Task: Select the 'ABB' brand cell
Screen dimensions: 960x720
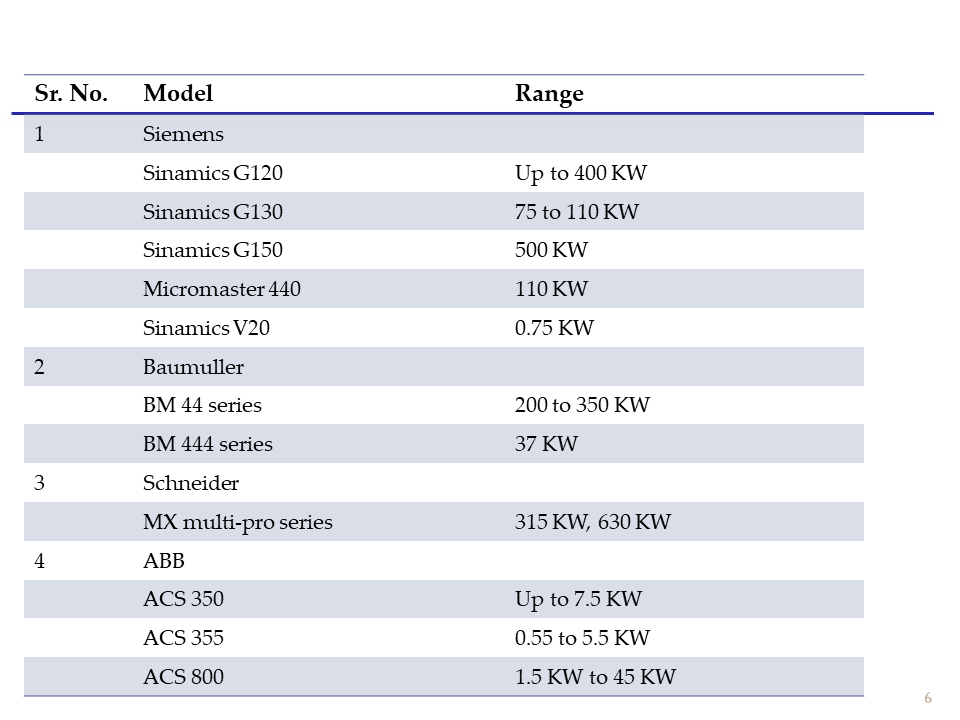Action: [164, 561]
